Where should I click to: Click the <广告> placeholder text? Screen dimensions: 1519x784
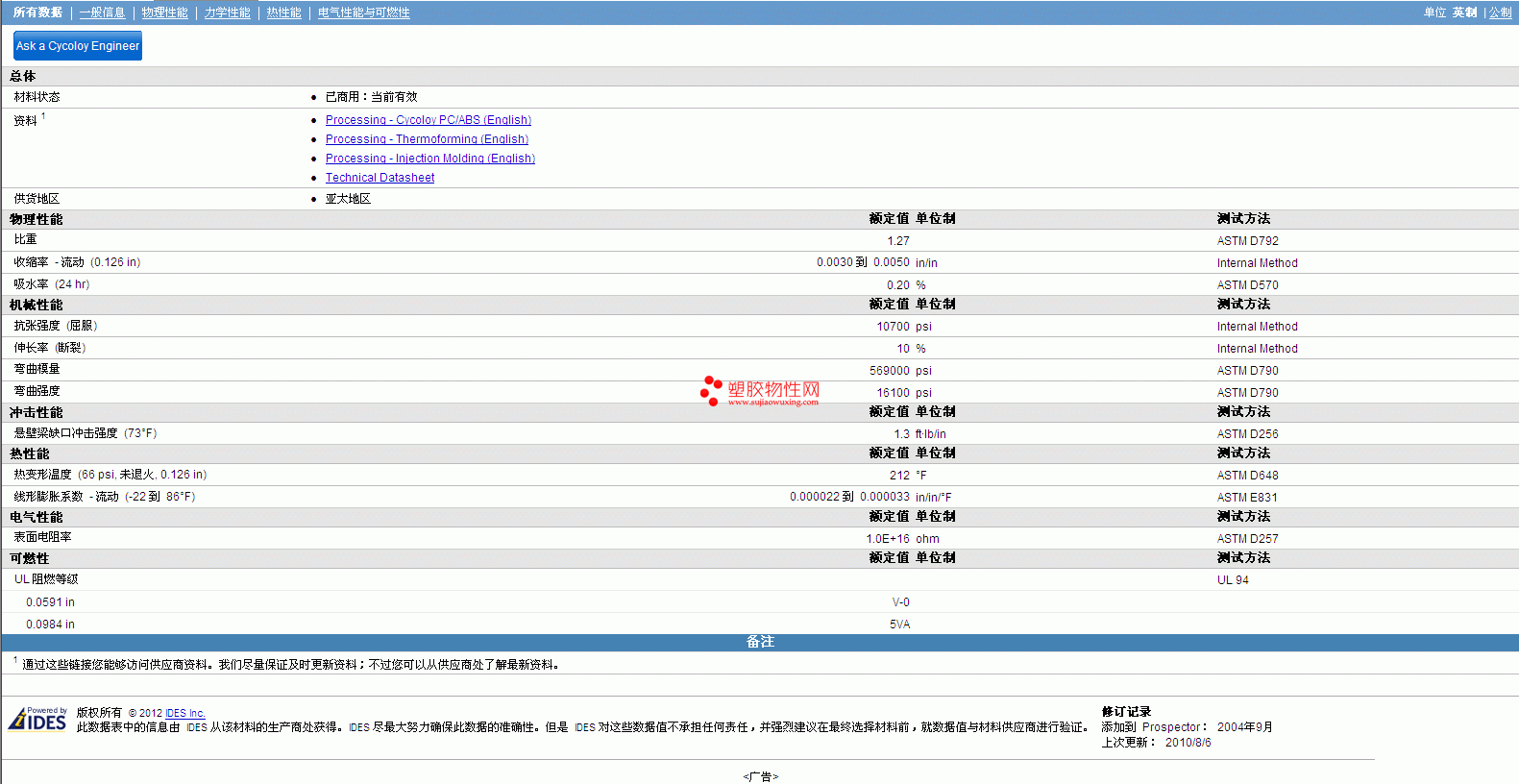760,776
